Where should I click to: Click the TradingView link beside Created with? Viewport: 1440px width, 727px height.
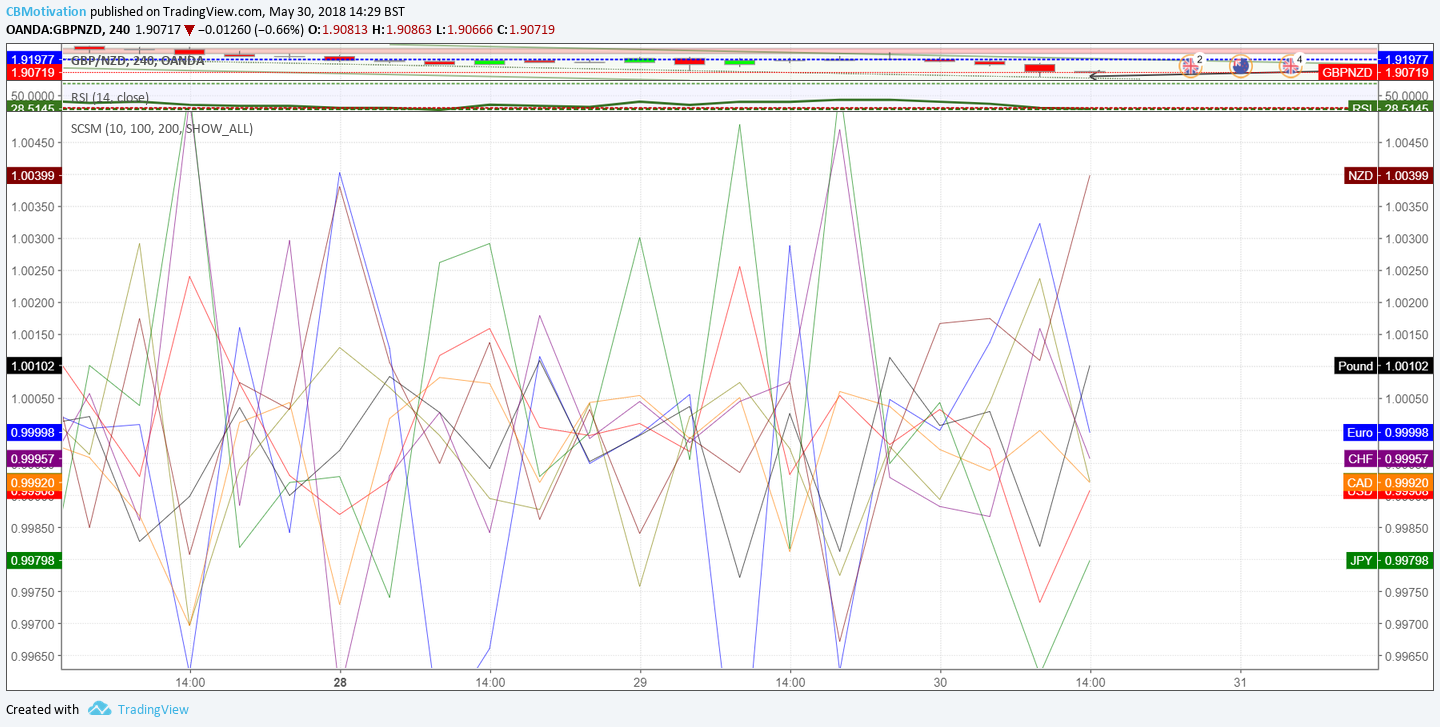152,709
